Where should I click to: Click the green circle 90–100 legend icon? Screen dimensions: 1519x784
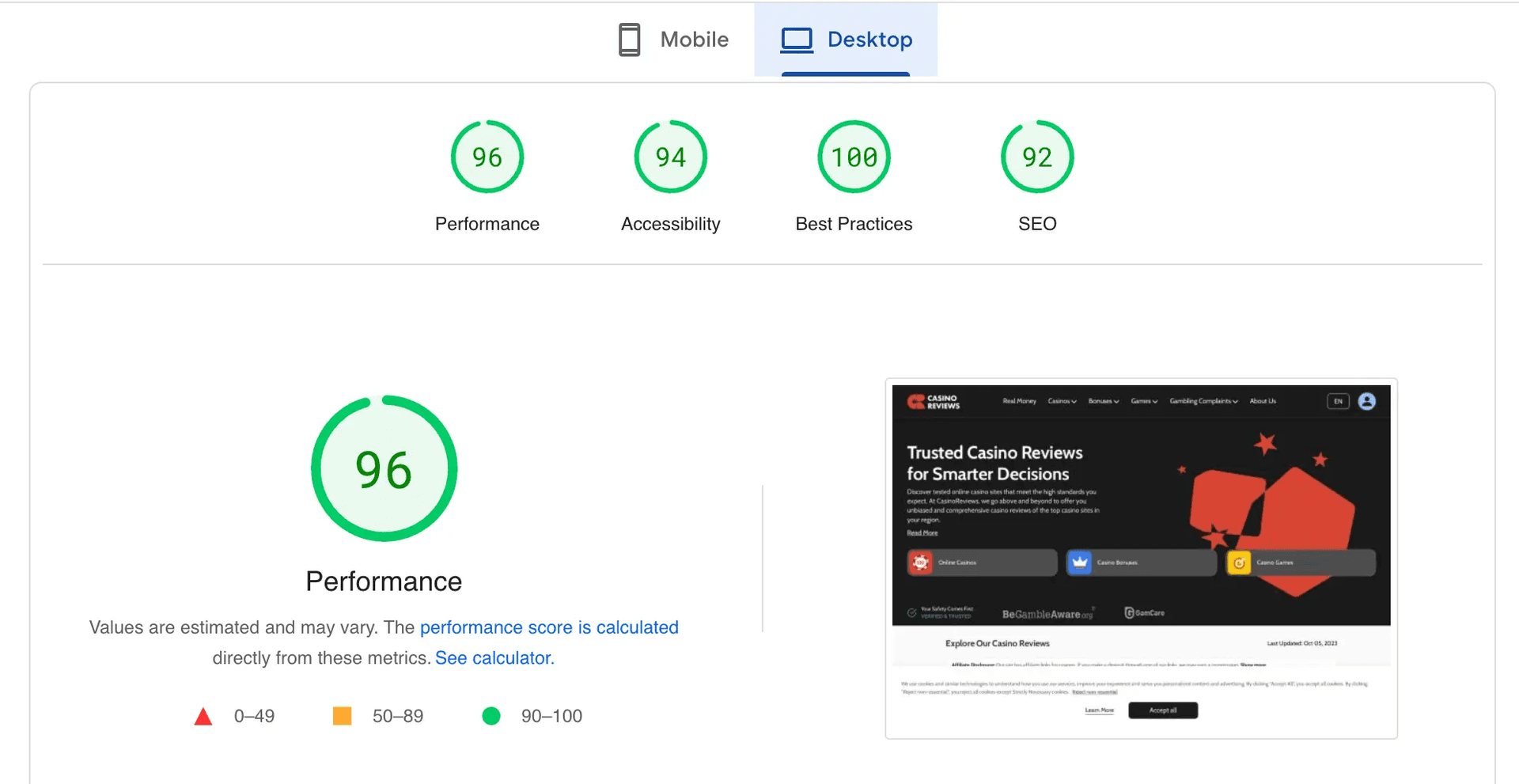coord(491,716)
